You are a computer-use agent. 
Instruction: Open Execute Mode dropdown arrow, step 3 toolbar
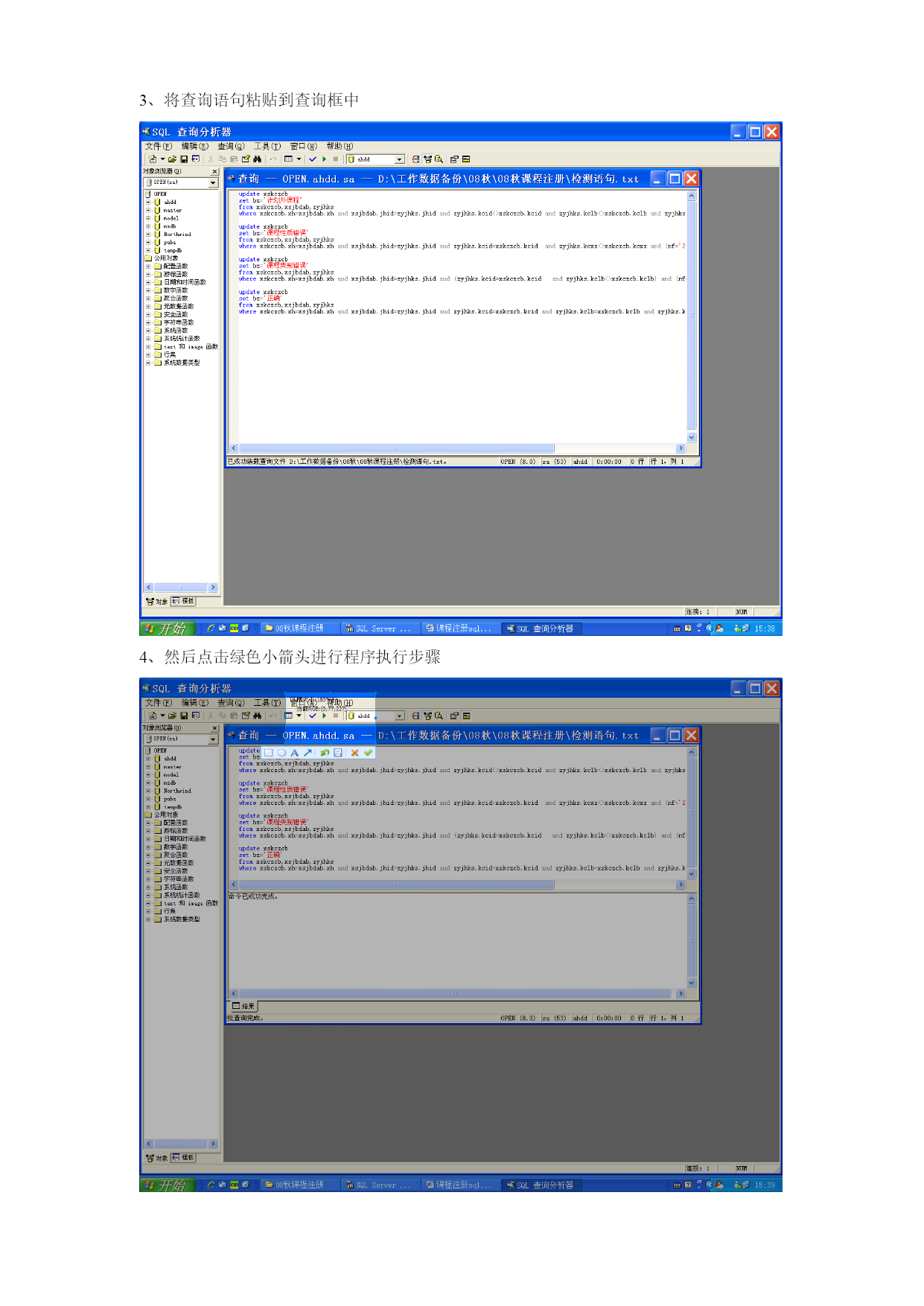[x=299, y=159]
